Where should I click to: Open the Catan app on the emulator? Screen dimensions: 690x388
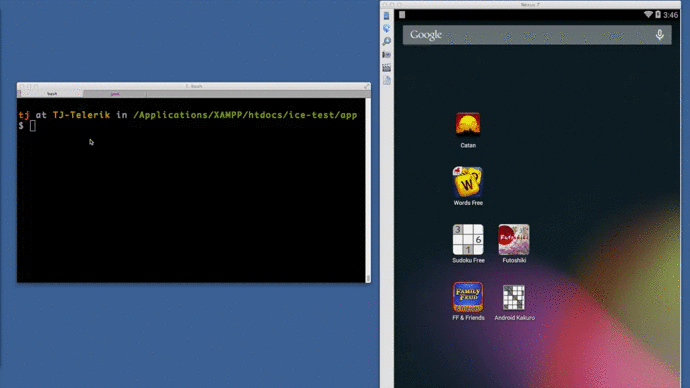(468, 125)
